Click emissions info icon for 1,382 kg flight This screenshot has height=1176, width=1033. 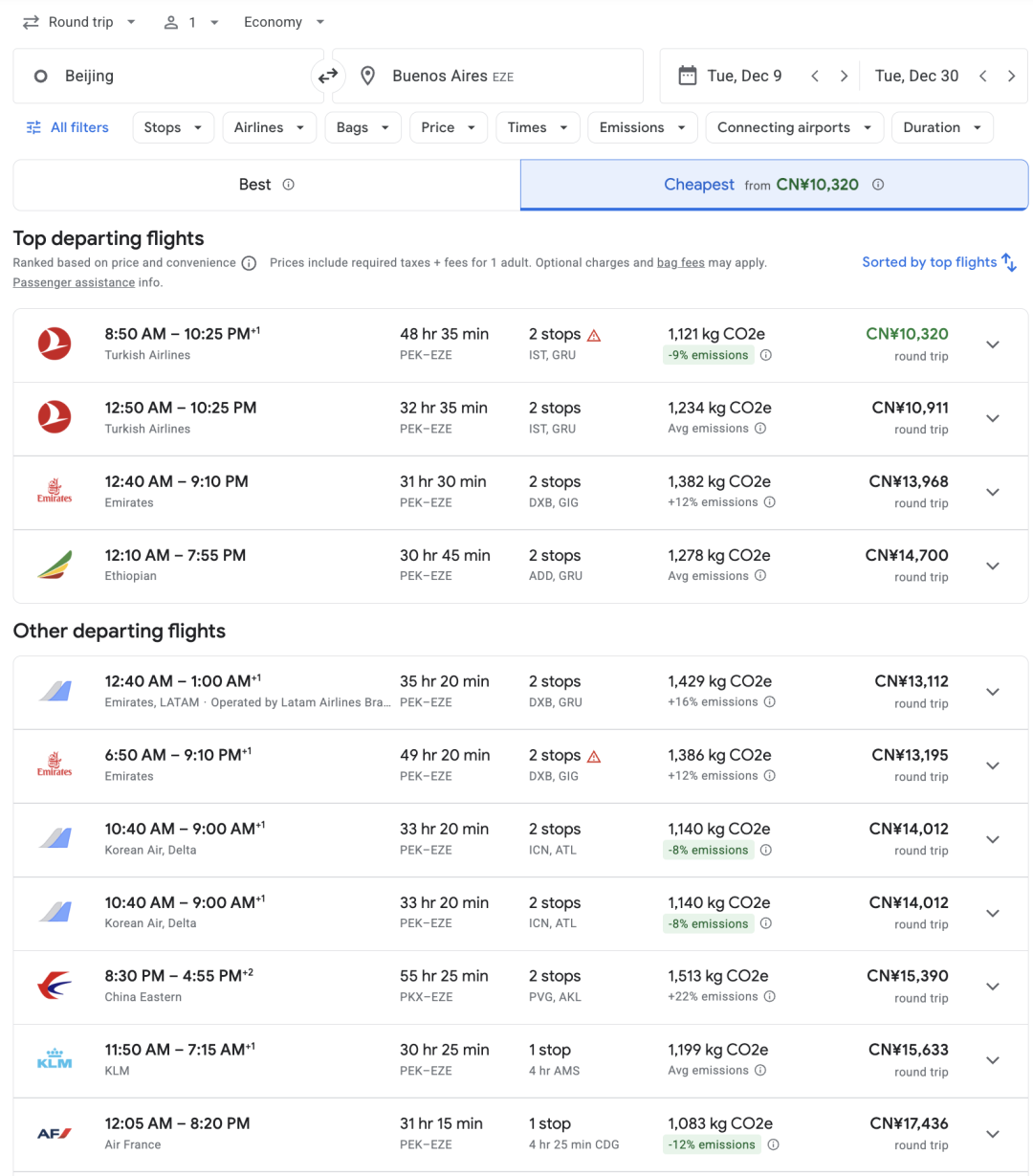[x=770, y=502]
